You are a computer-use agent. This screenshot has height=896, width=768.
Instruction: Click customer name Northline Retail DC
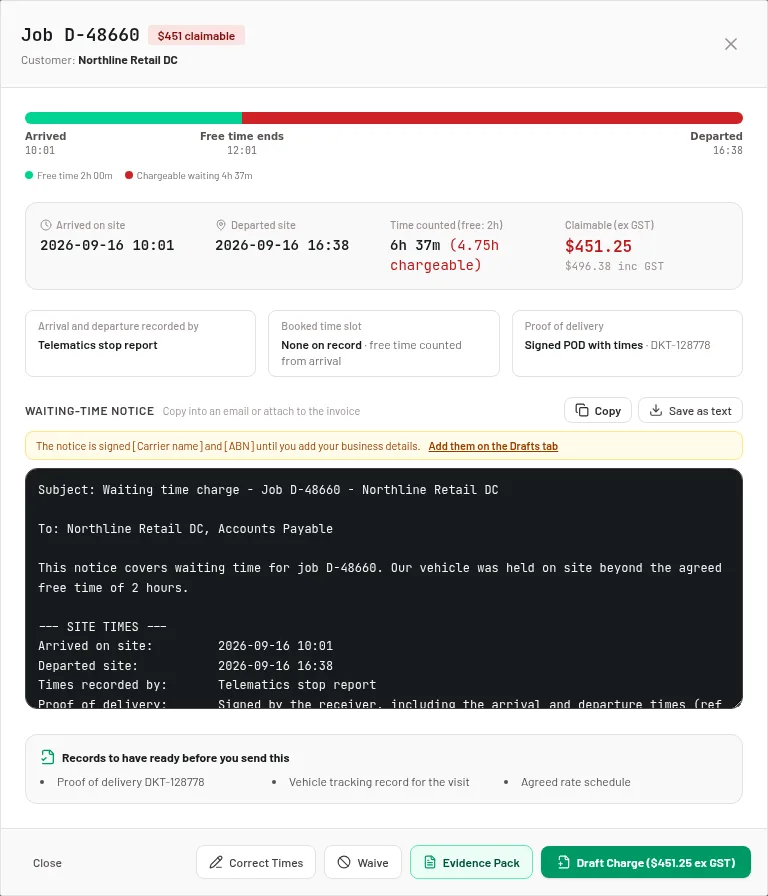128,60
